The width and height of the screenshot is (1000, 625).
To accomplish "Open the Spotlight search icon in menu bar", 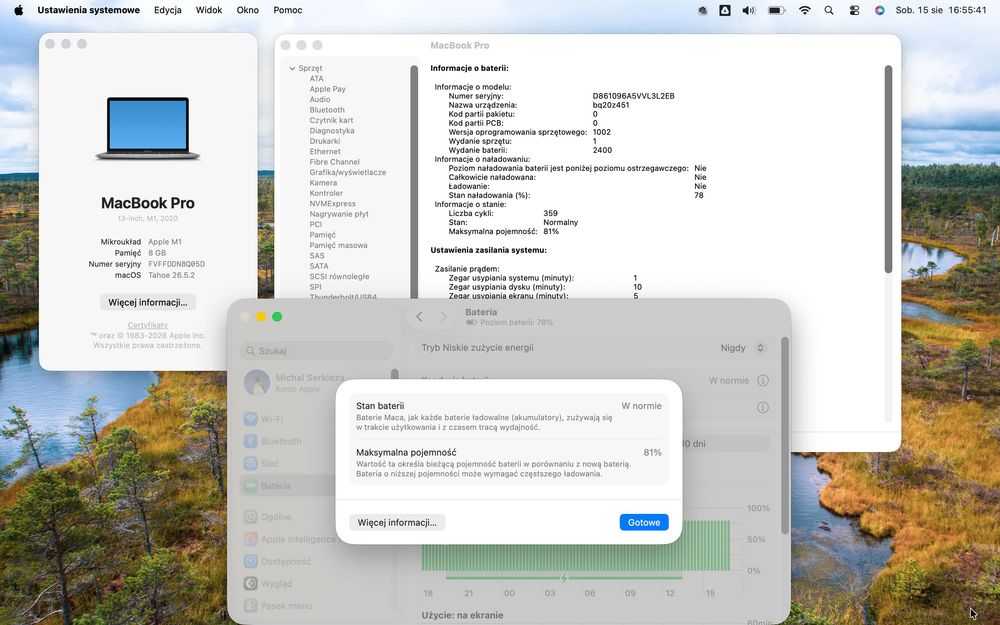I will click(x=828, y=10).
